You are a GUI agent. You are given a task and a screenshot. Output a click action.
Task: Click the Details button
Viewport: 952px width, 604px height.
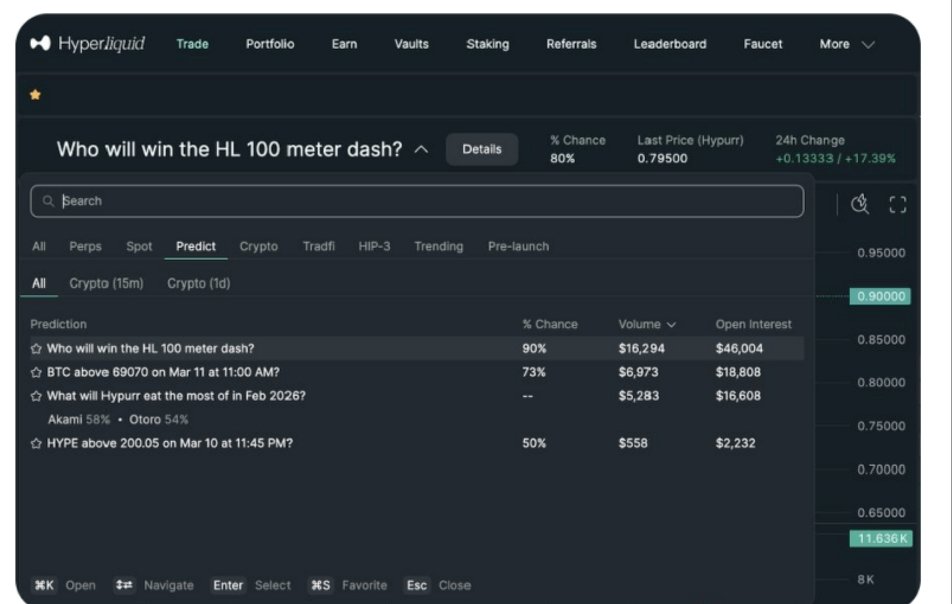(482, 149)
